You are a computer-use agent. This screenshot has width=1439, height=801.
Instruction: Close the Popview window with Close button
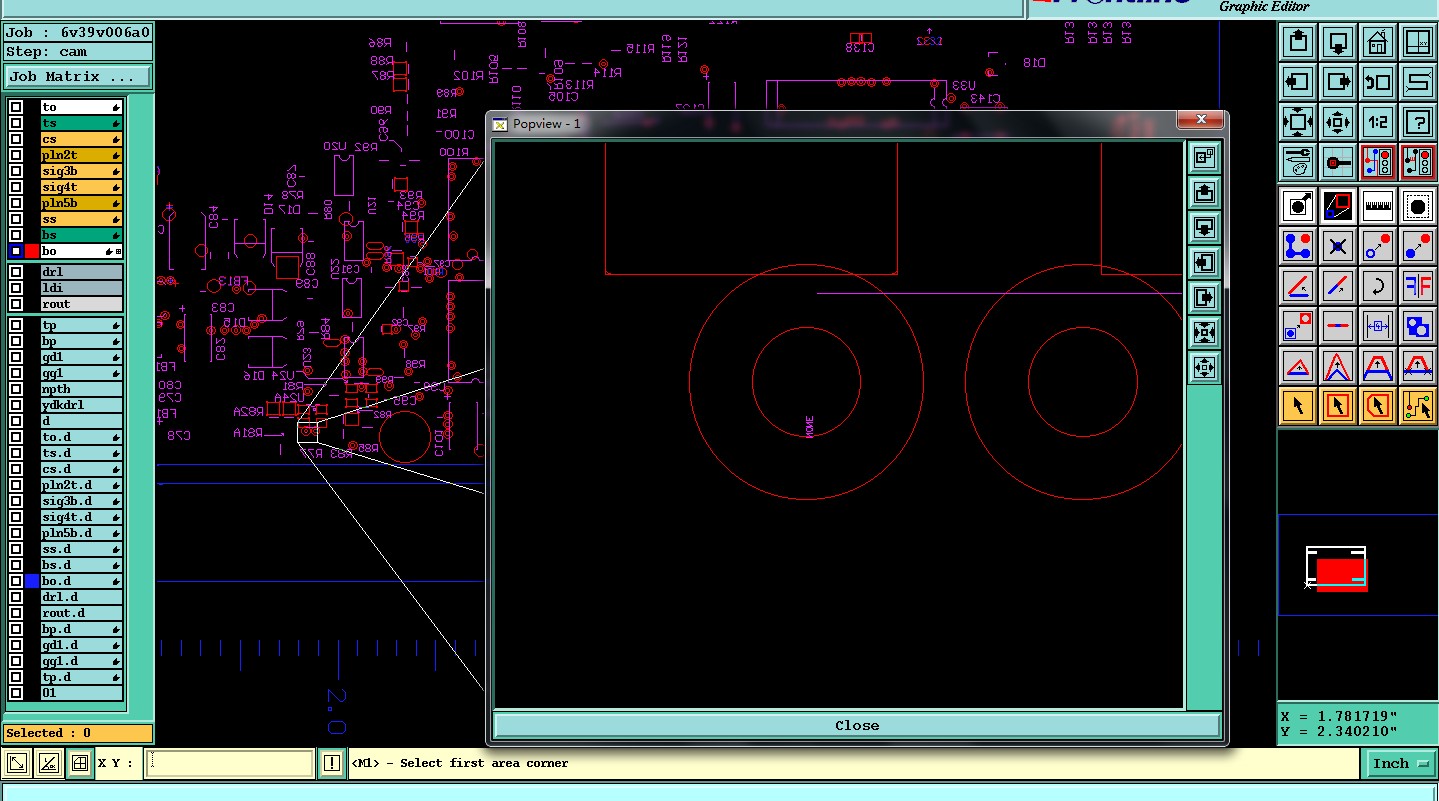[857, 725]
